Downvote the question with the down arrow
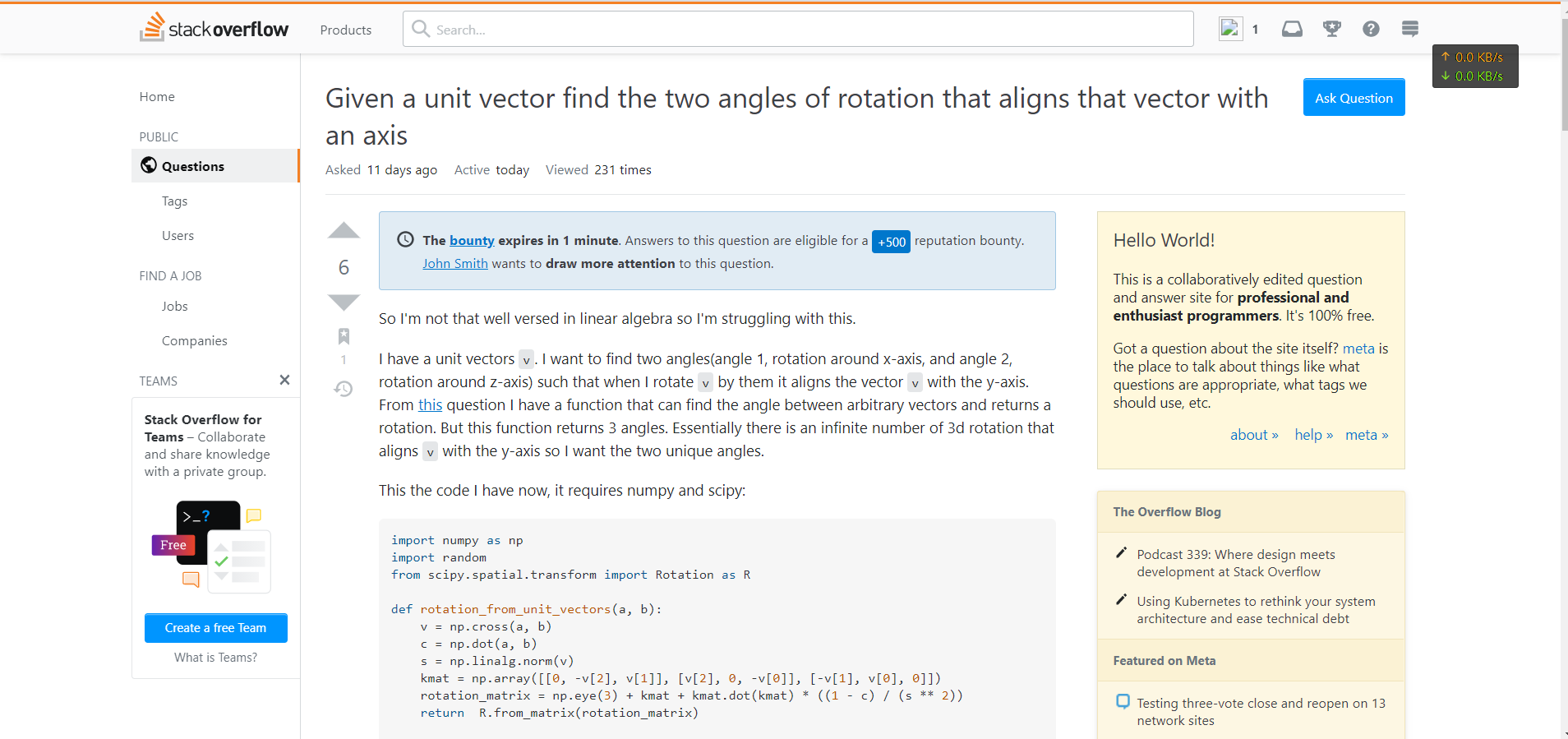1568x739 pixels. [344, 302]
